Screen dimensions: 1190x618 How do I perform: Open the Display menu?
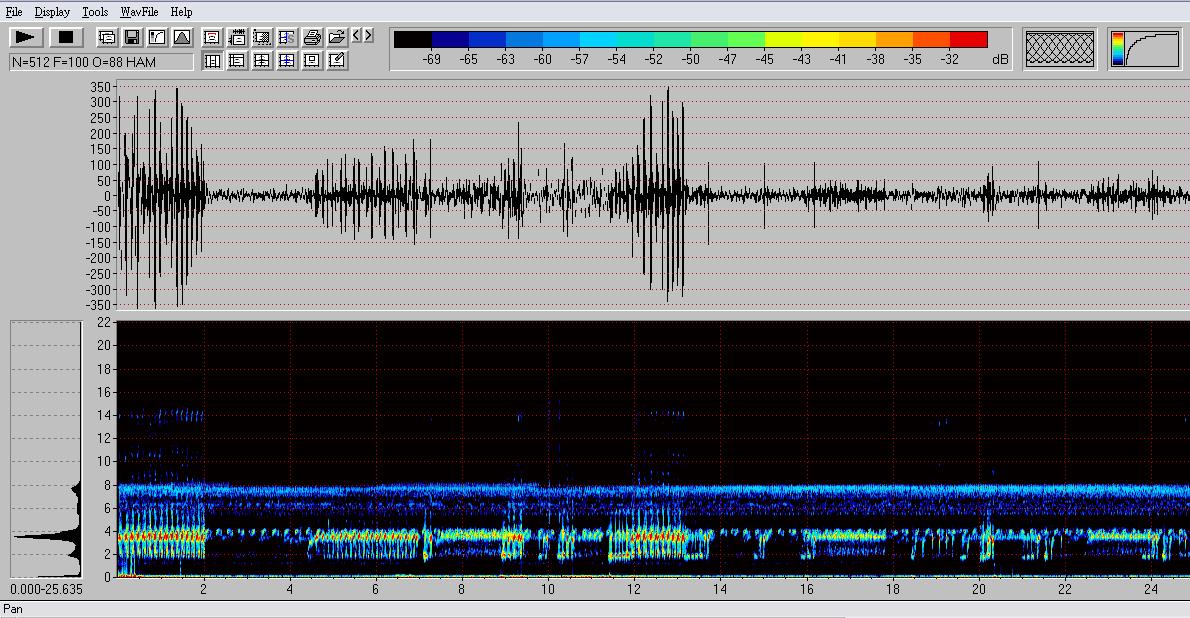(x=52, y=12)
